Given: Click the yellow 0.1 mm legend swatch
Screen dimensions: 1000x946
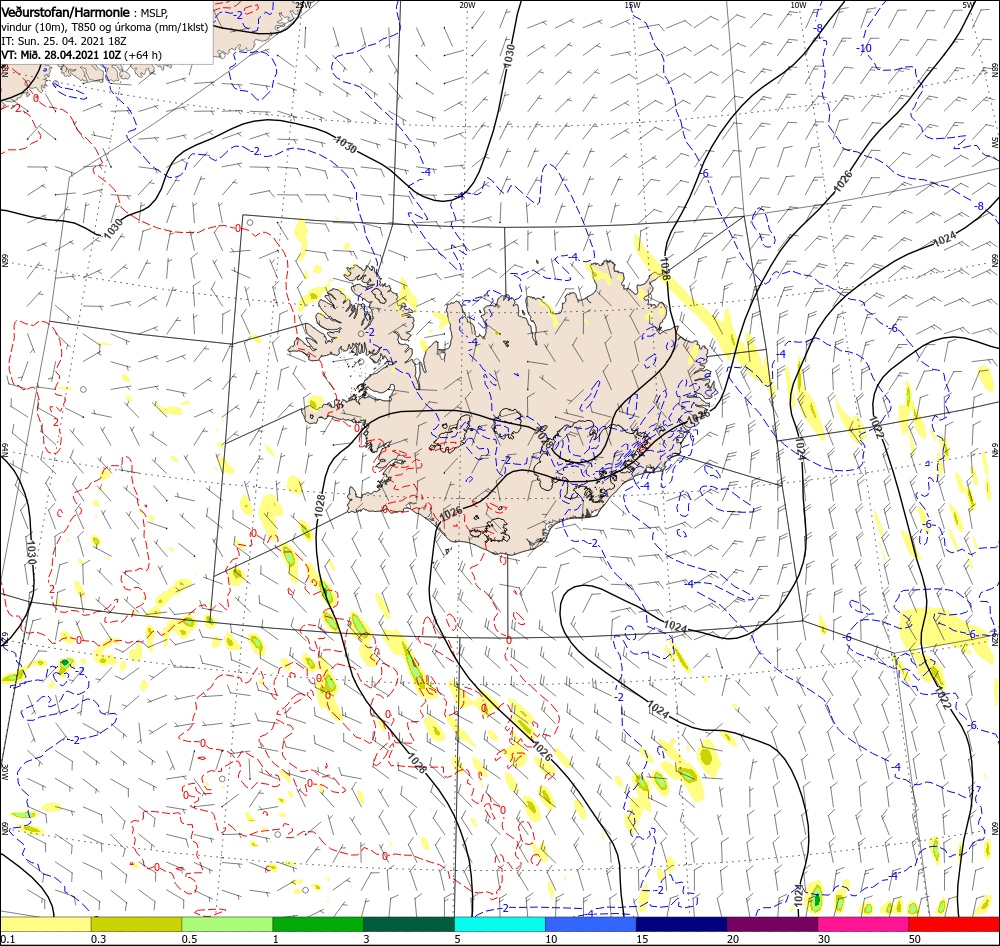Looking at the screenshot, I should pos(46,924).
